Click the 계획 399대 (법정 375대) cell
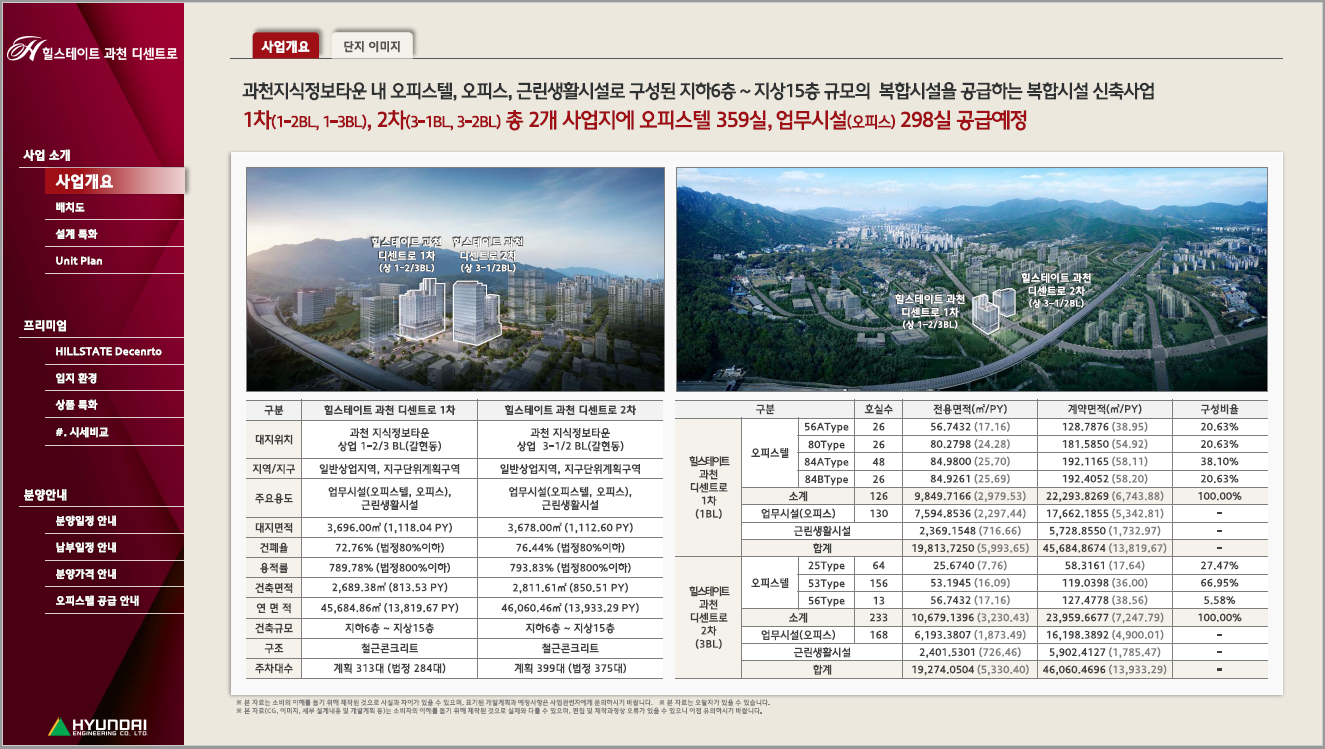Image resolution: width=1325 pixels, height=749 pixels. pos(571,668)
